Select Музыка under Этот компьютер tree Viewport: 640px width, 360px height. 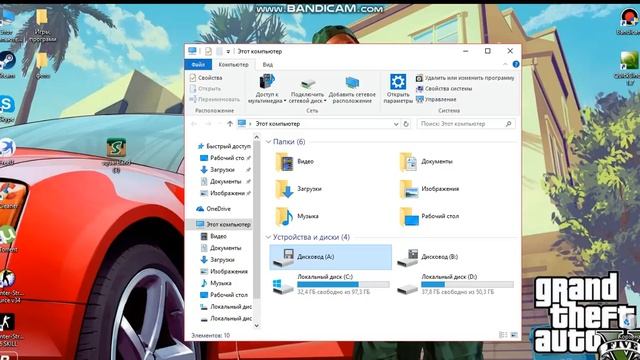point(216,283)
